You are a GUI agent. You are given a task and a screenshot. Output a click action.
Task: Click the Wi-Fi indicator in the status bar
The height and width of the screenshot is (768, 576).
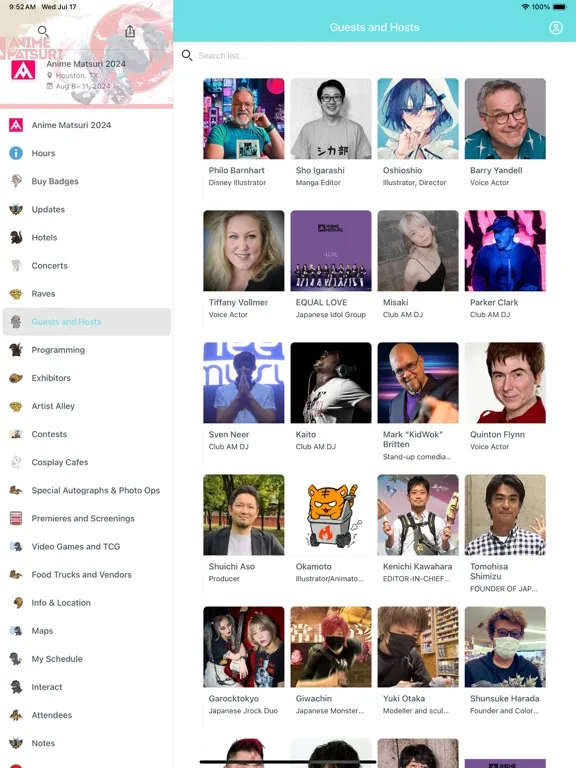click(x=525, y=7)
